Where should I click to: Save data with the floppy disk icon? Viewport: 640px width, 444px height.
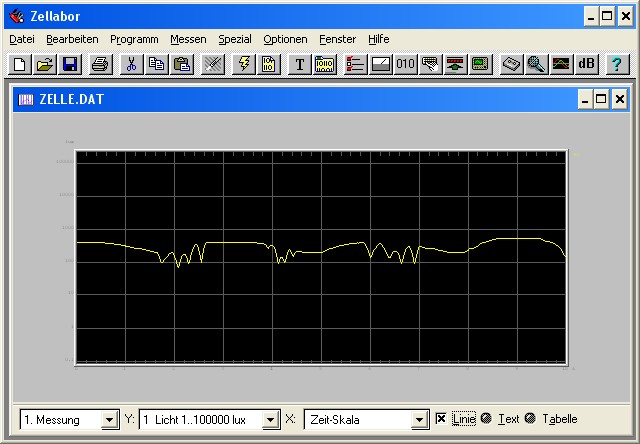[x=70, y=64]
